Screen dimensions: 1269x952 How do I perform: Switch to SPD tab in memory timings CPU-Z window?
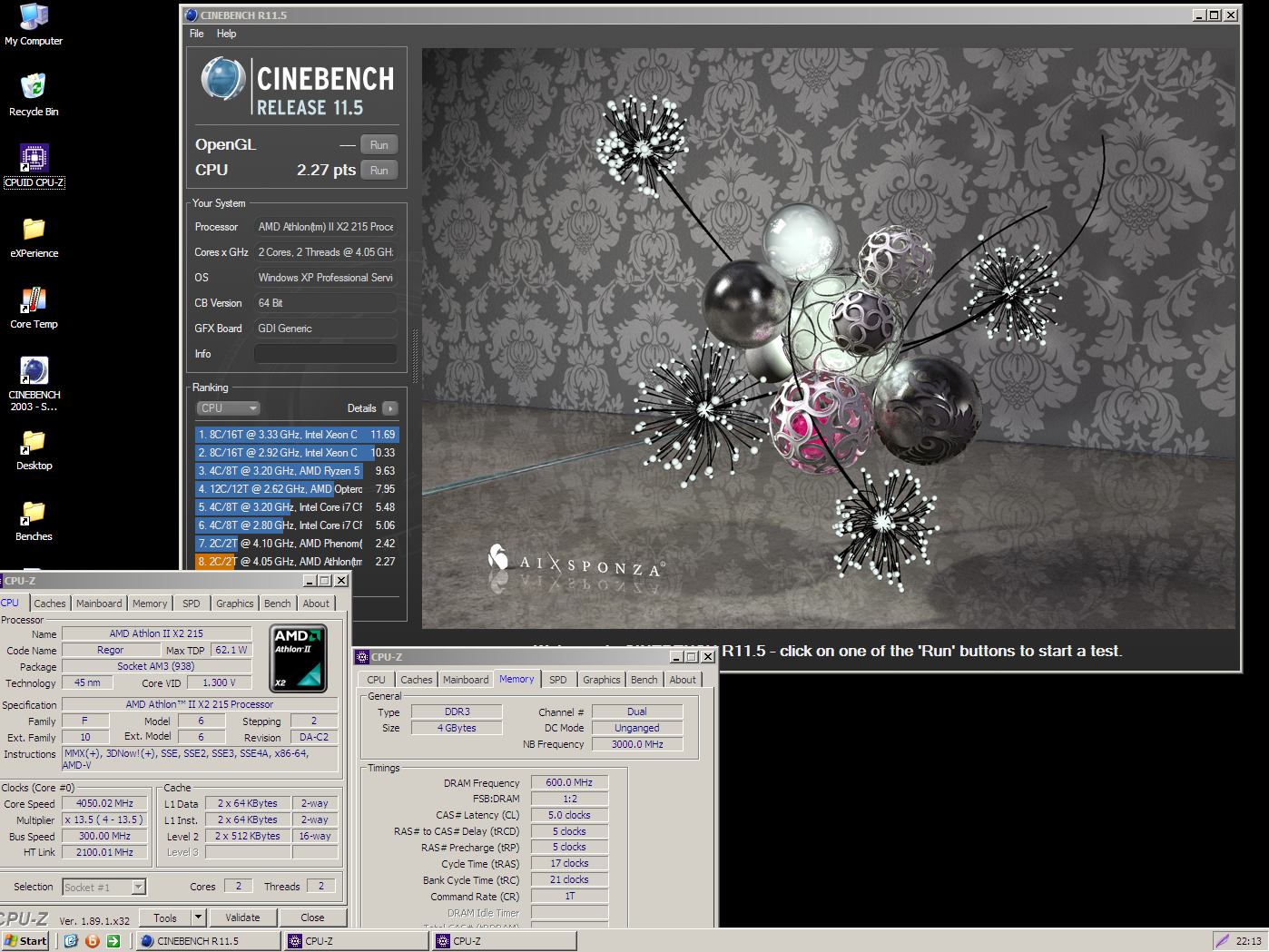pos(558,680)
